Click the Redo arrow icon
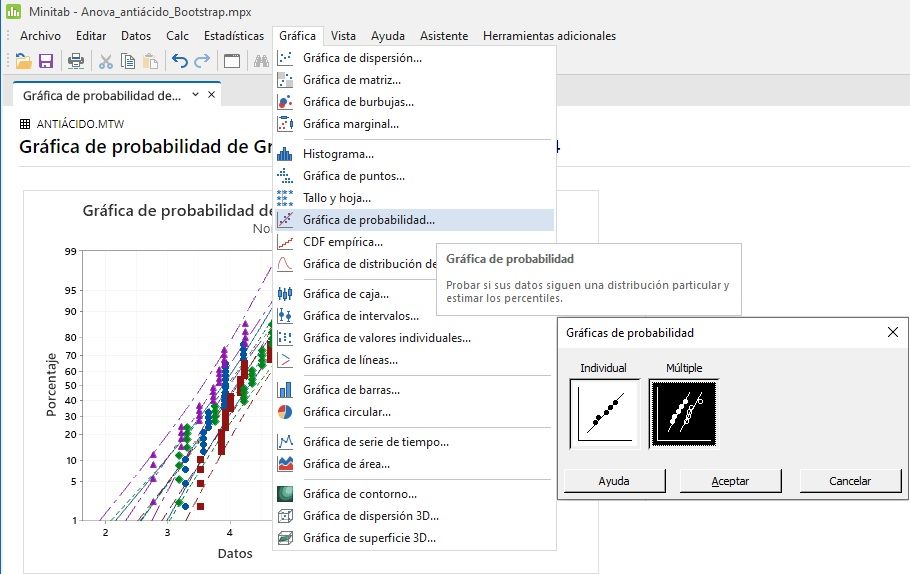Screen dimensions: 910x574 pos(202,61)
